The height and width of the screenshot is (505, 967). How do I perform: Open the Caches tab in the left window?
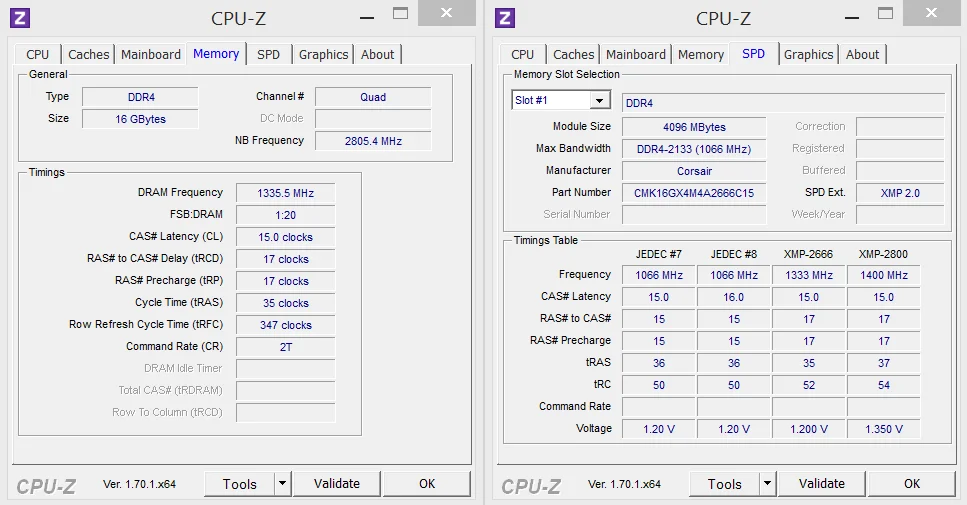click(x=88, y=54)
